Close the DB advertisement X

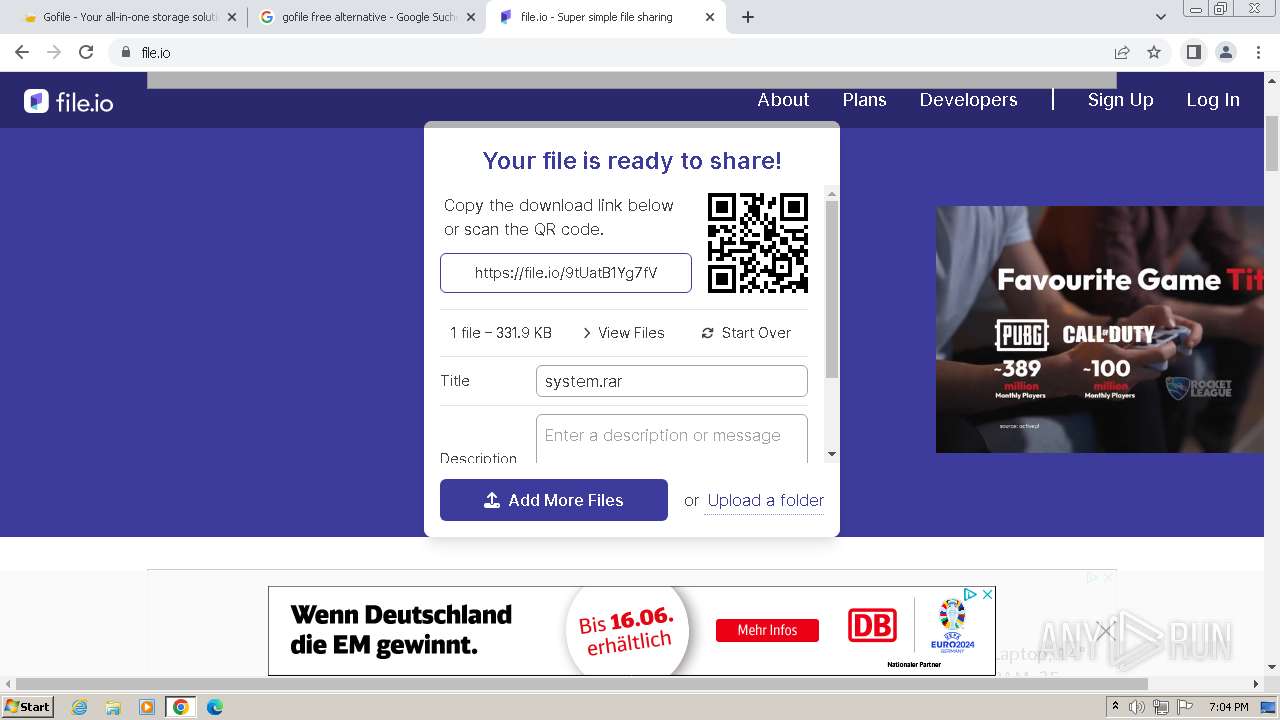(x=987, y=594)
